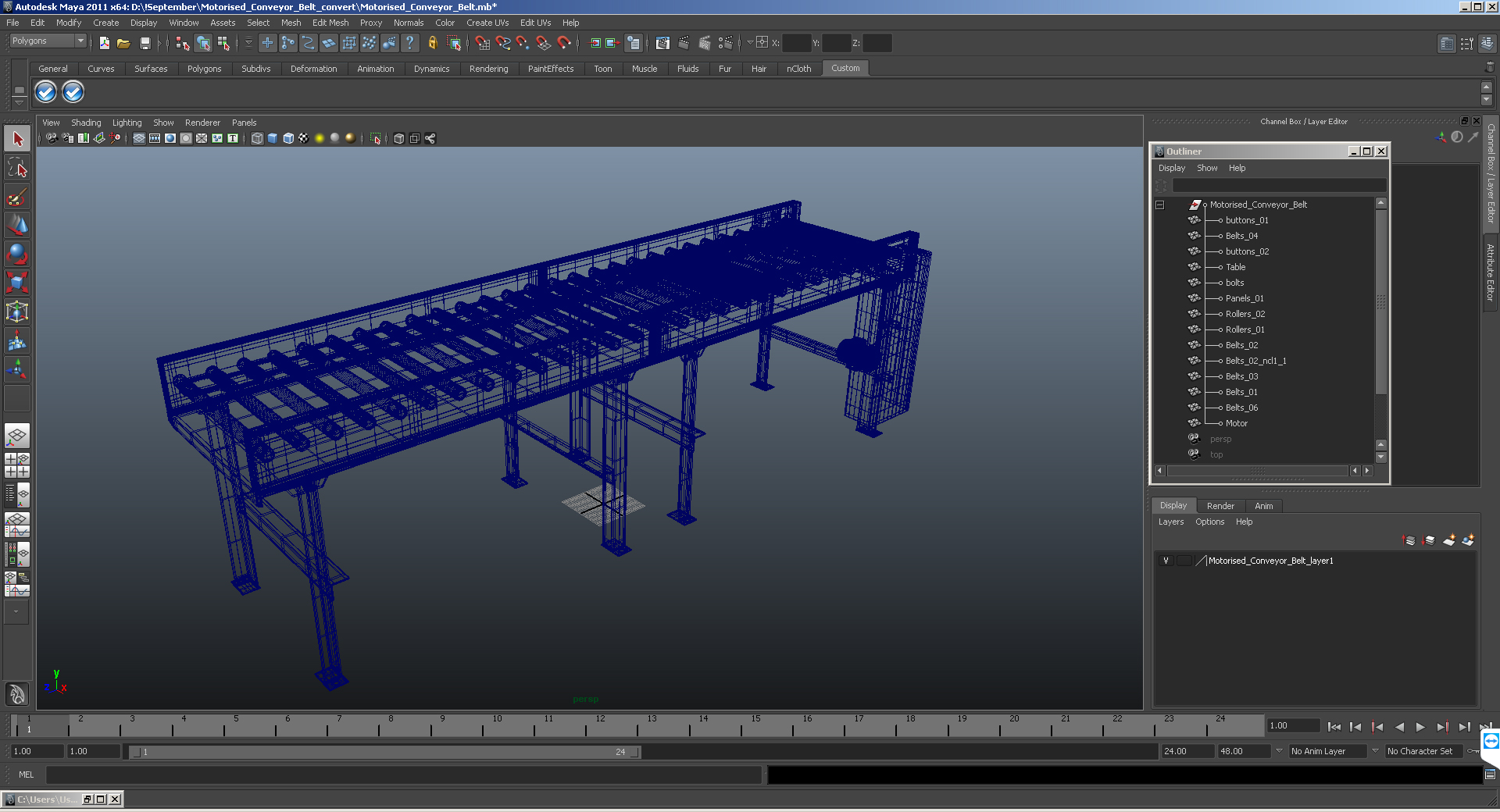Screen dimensions: 1500x812
Task: Select Rollers_01 in the Outliner
Action: tap(1245, 329)
